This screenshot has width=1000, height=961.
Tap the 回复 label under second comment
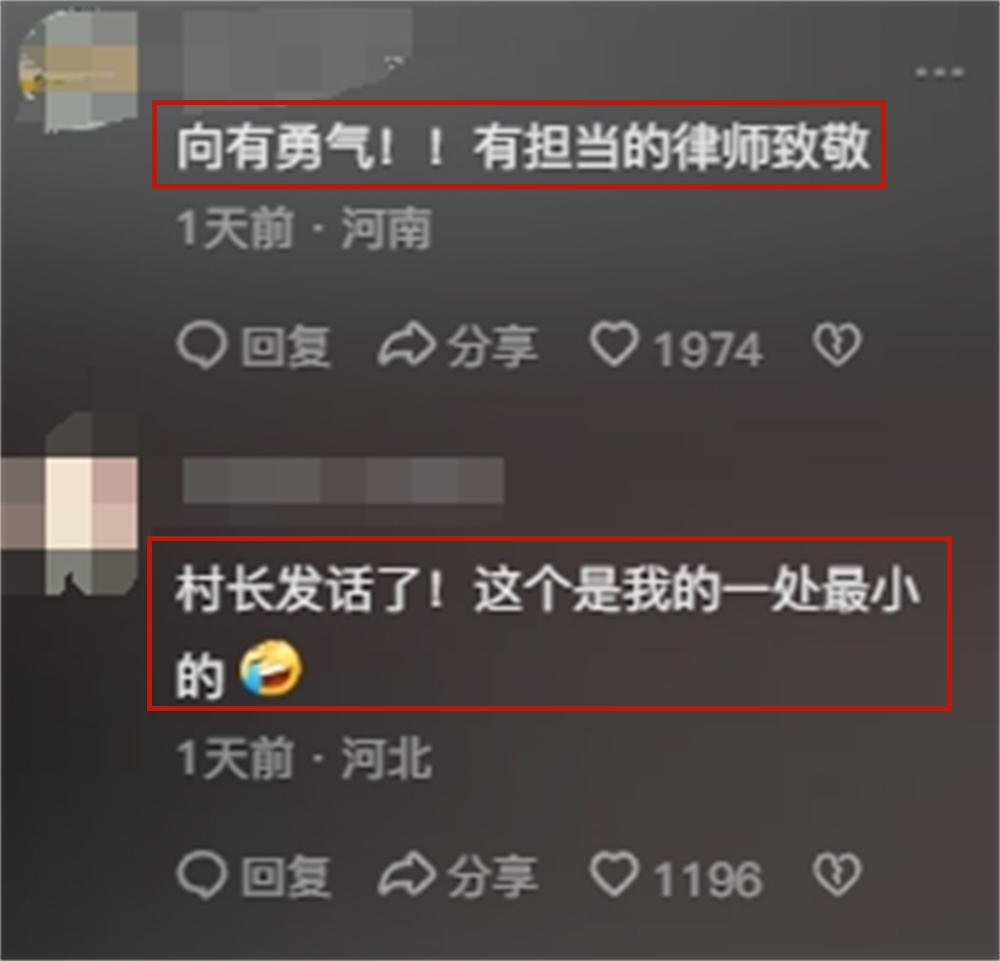pyautogui.click(x=286, y=876)
